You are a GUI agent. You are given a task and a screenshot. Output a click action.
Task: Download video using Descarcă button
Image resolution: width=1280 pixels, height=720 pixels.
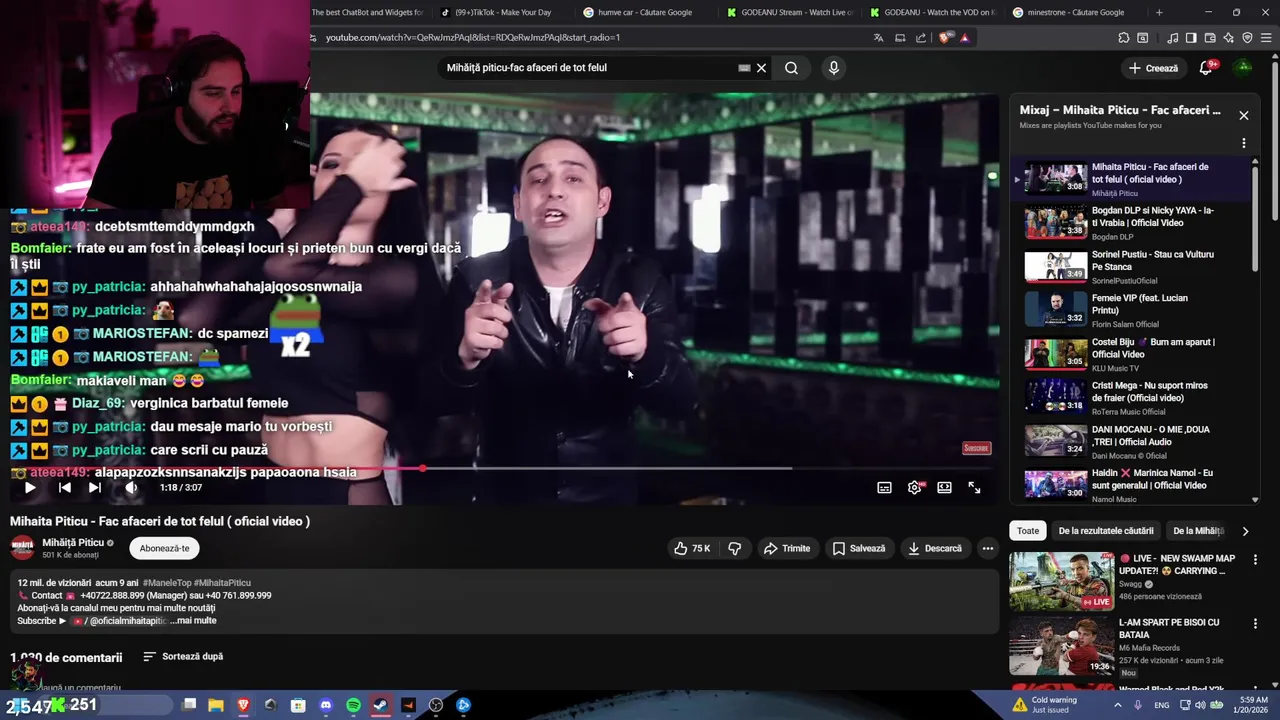935,548
